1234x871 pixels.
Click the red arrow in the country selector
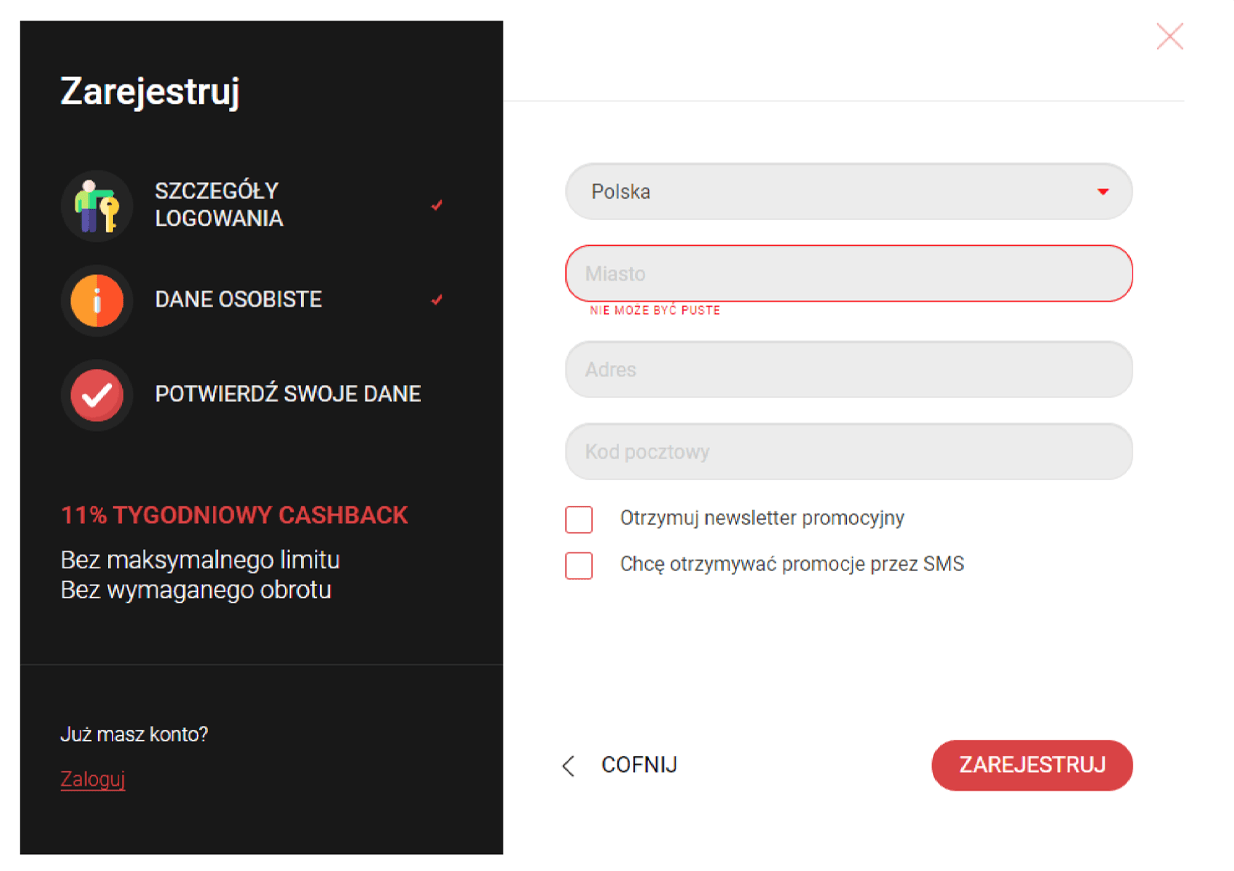click(1103, 192)
